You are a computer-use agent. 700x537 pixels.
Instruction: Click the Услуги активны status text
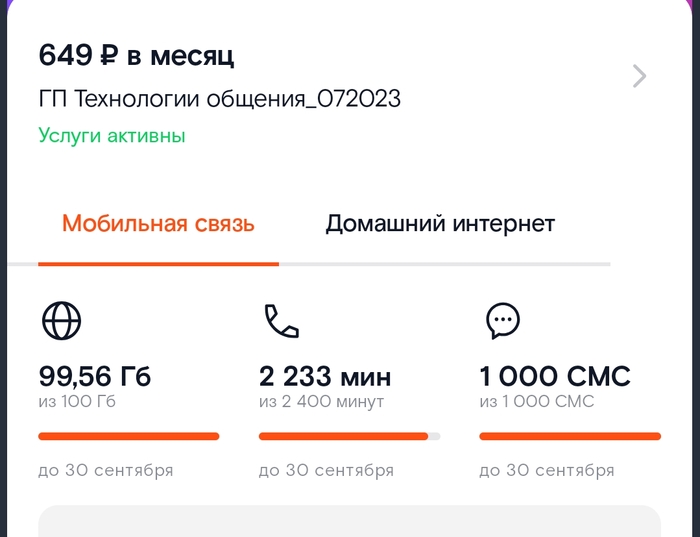(112, 135)
